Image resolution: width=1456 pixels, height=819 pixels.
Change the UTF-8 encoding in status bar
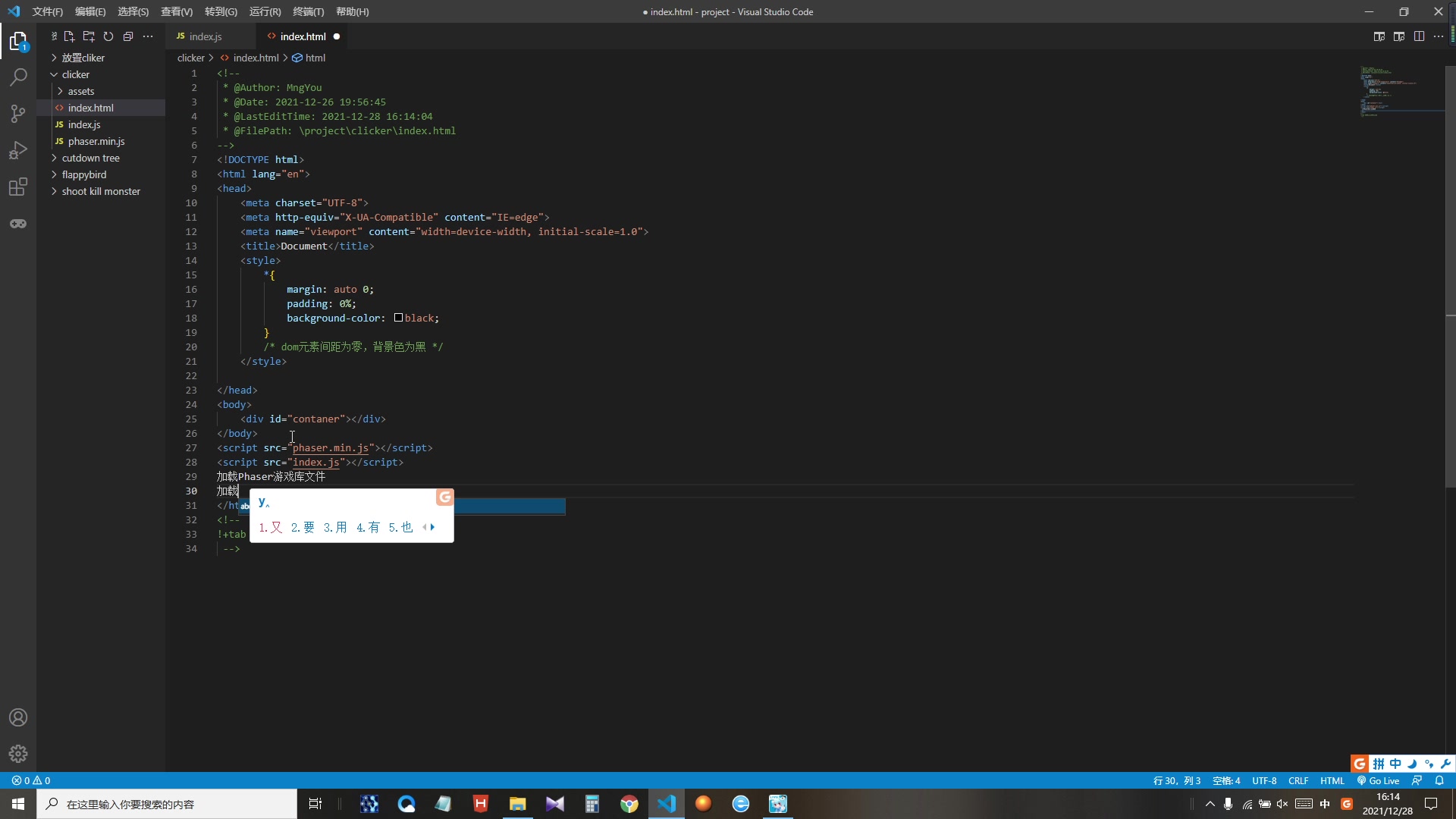click(x=1264, y=780)
